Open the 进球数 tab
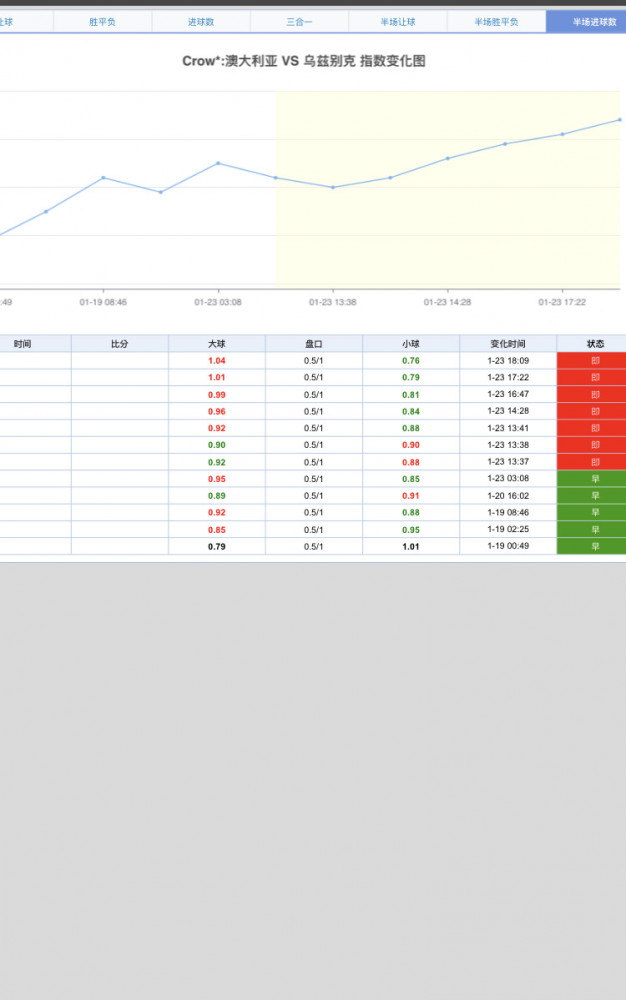 point(201,22)
